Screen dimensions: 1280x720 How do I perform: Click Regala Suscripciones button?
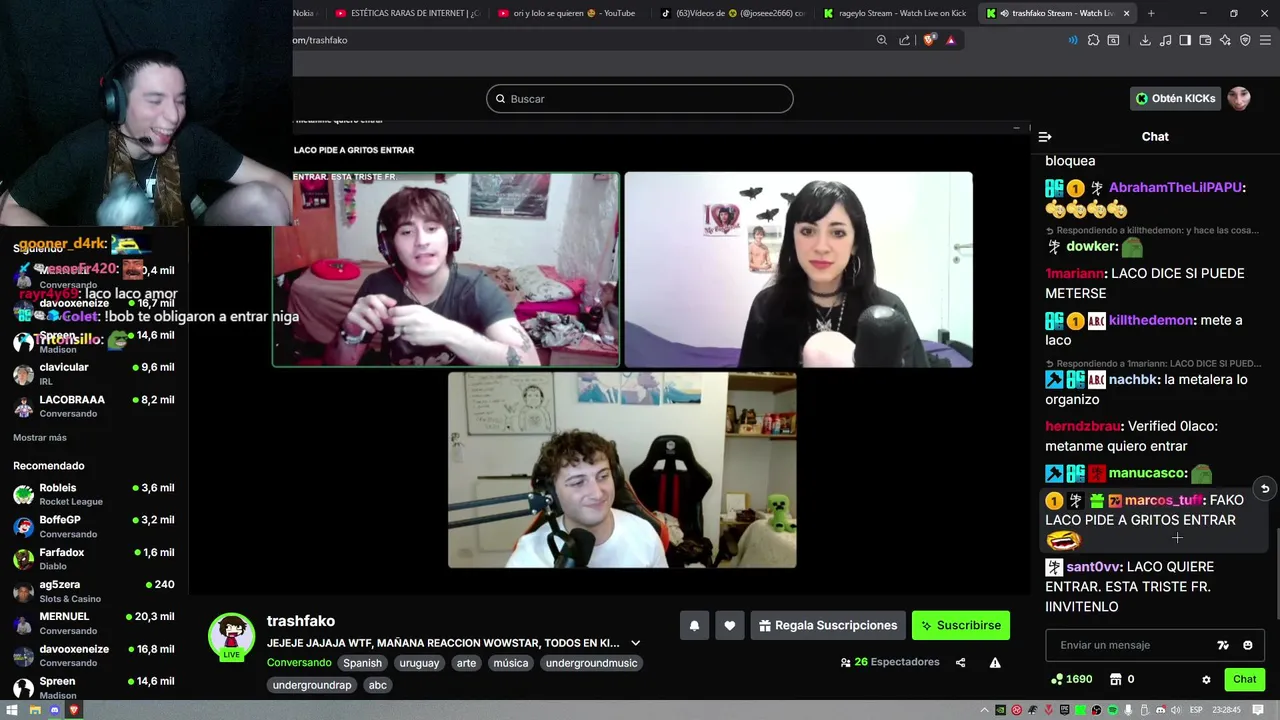click(828, 626)
